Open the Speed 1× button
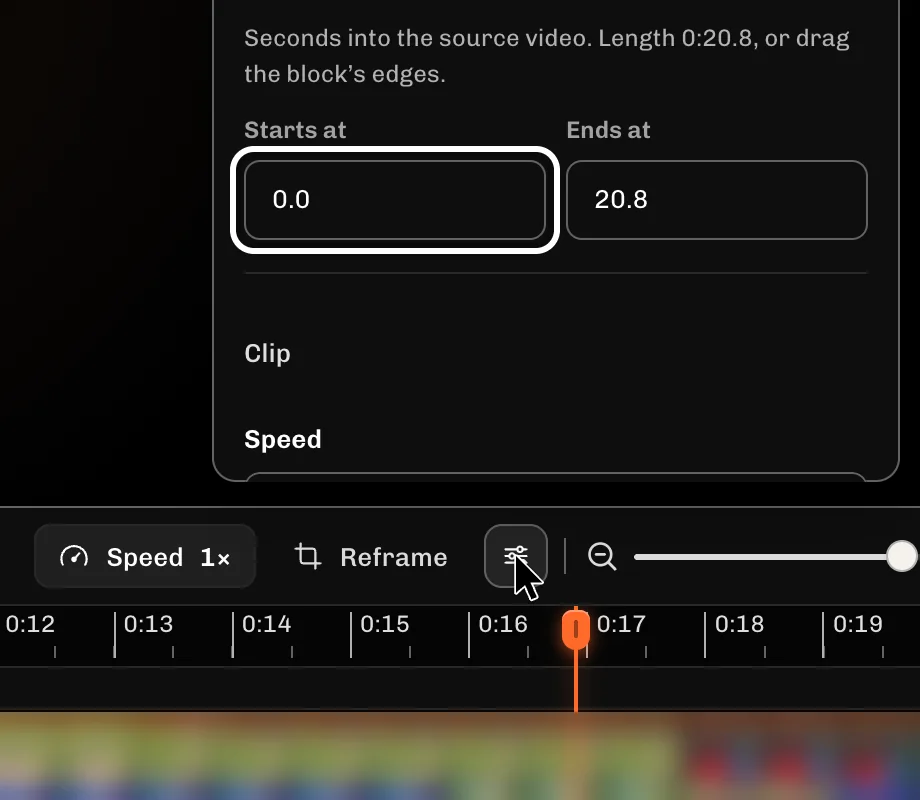The width and height of the screenshot is (920, 800). 145,556
